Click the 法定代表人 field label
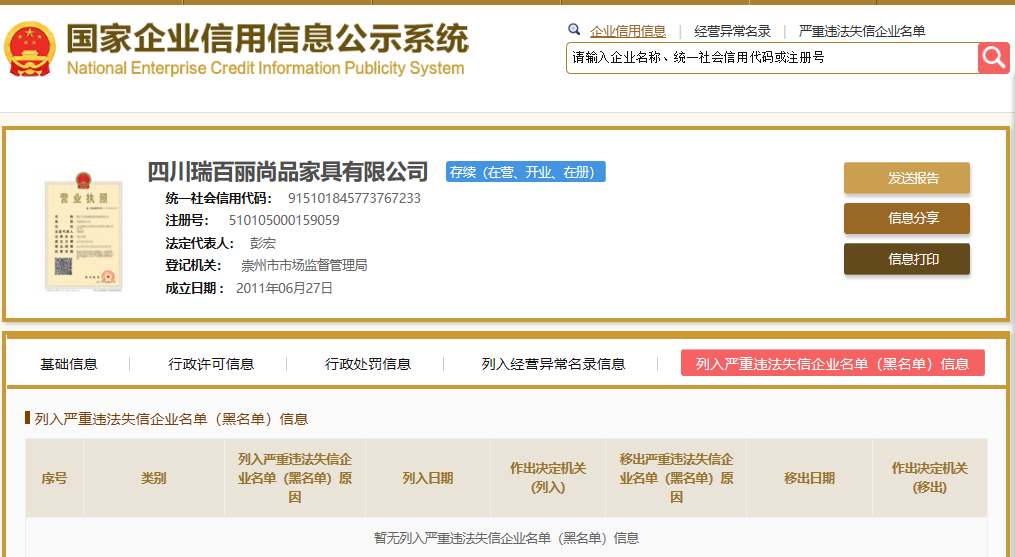1015x557 pixels. coord(199,244)
